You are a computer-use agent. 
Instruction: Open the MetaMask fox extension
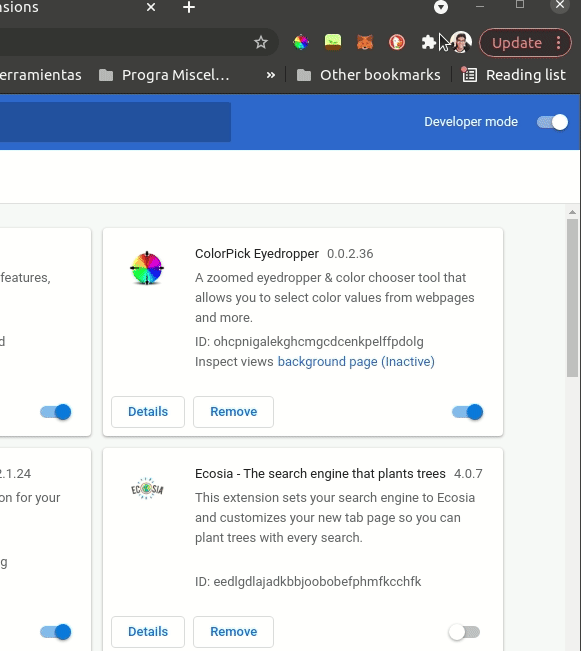pos(365,42)
